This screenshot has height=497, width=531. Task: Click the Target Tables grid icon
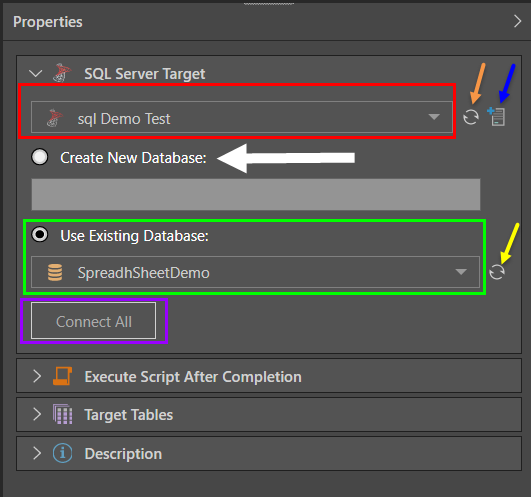click(x=63, y=414)
